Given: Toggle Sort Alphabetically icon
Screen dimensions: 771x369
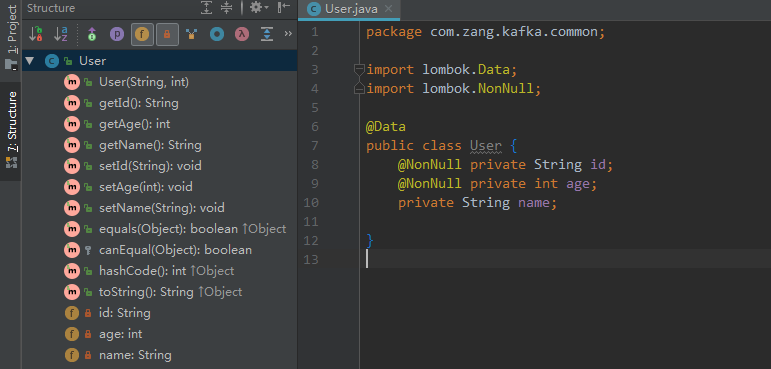Looking at the screenshot, I should click(x=61, y=34).
